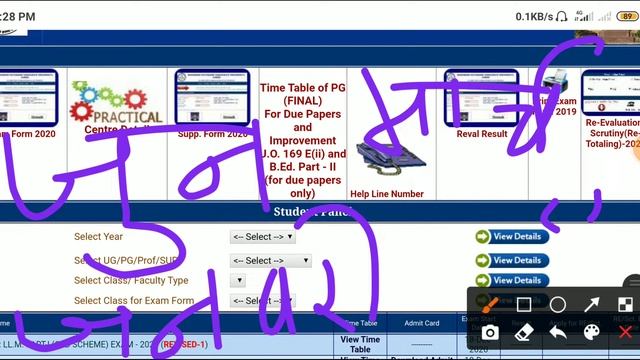Tap the camera screenshot icon
Viewport: 640px width, 360px height.
[x=490, y=333]
